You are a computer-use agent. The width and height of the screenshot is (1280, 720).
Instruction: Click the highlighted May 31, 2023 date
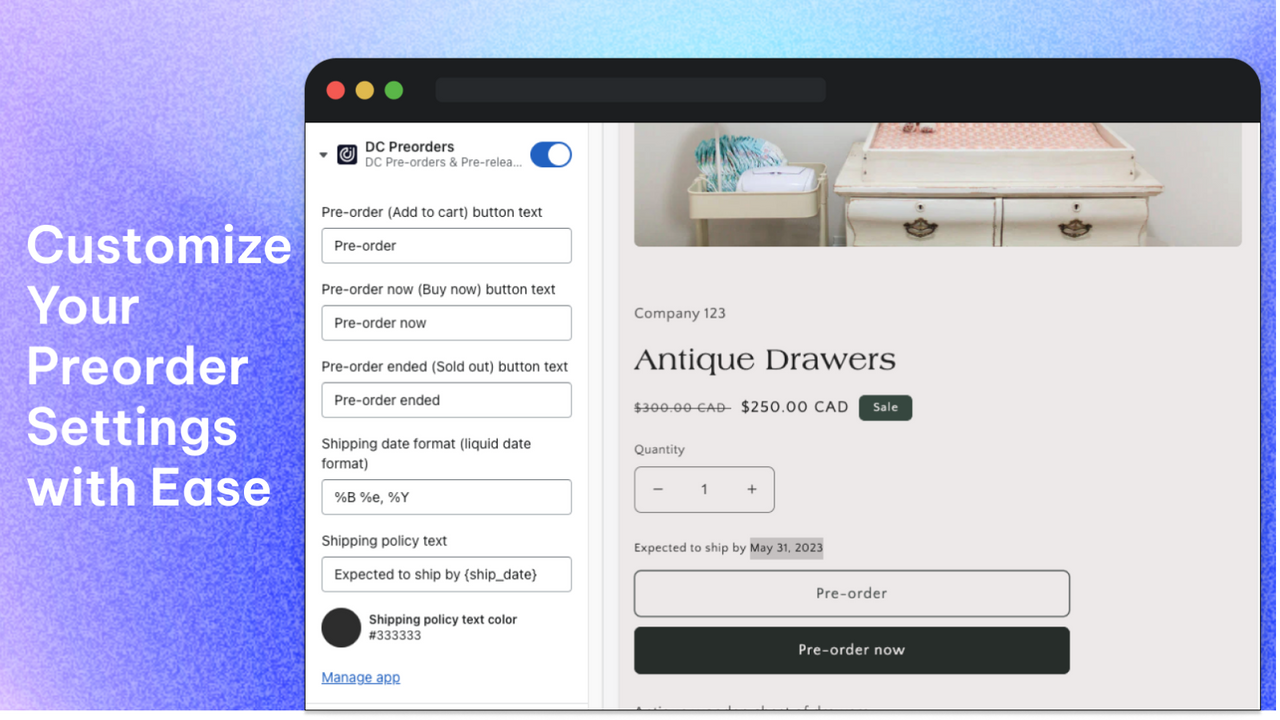[x=786, y=547]
